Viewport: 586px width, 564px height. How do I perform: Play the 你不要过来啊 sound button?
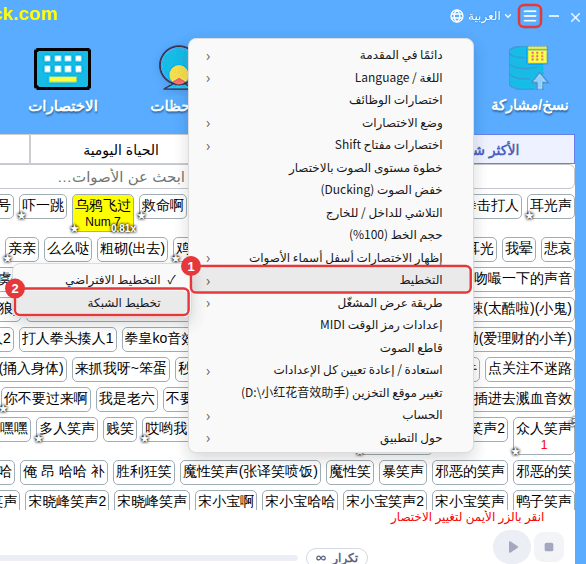click(x=46, y=399)
